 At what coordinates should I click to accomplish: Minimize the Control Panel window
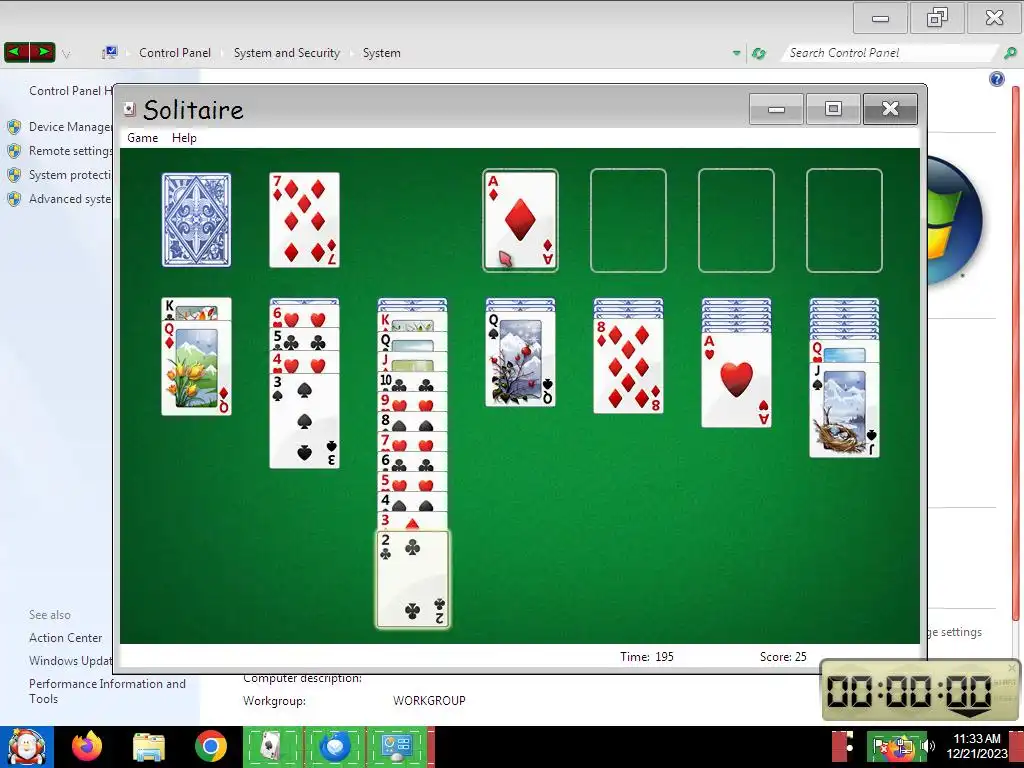pyautogui.click(x=880, y=18)
